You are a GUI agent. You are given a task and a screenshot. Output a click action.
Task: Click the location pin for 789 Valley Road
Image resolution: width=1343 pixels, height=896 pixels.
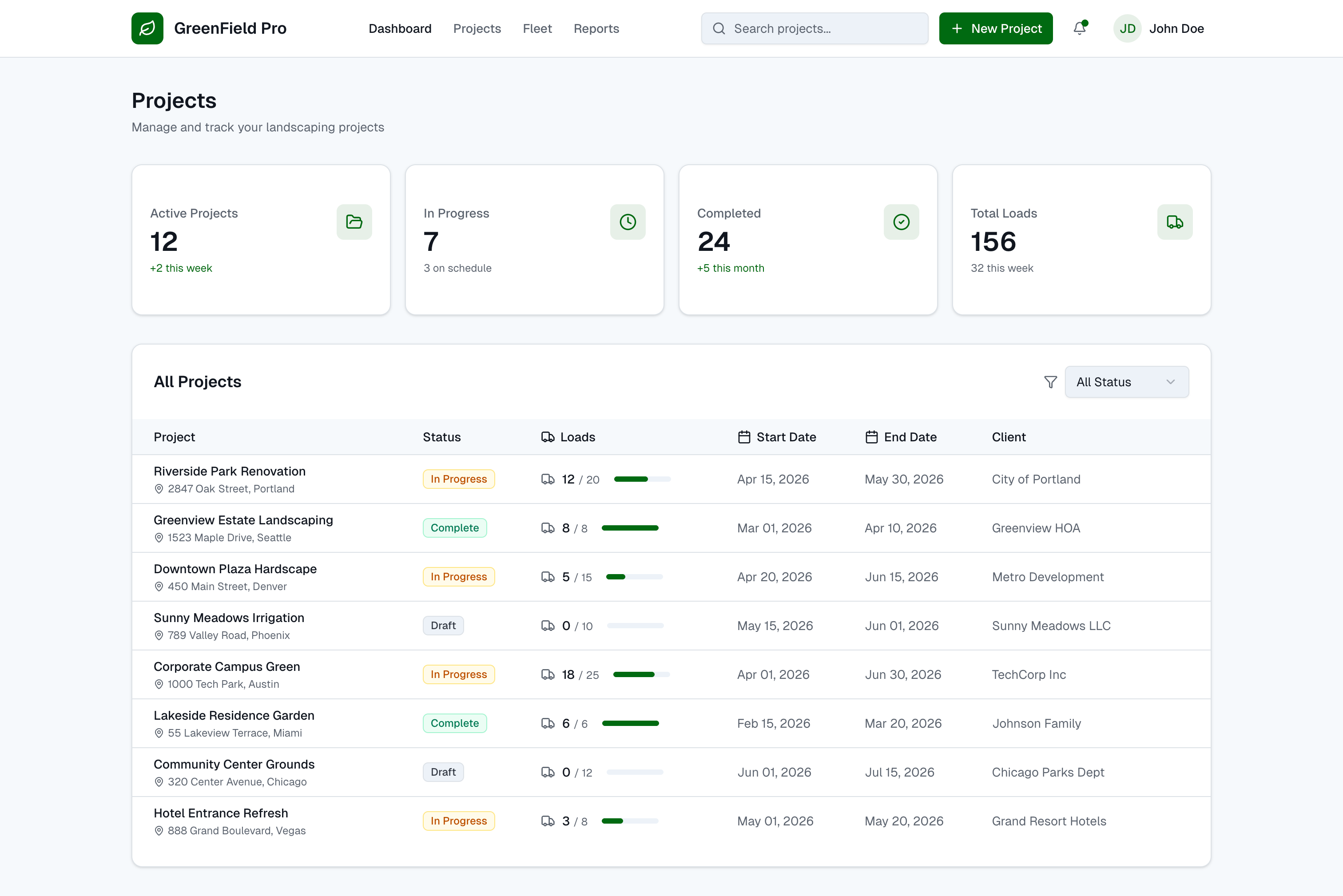click(x=159, y=635)
